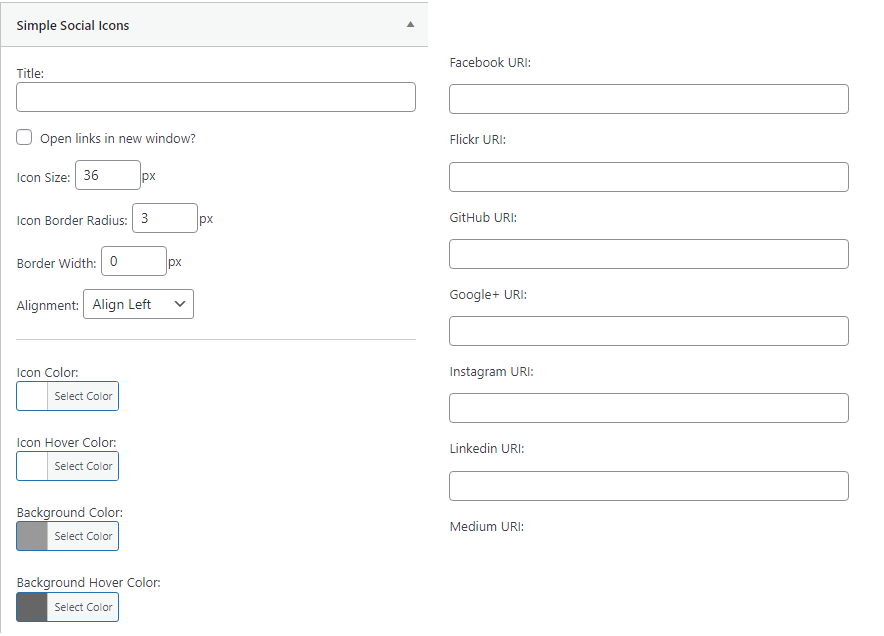The image size is (884, 636).
Task: Click the dark Background Hover Color swatch
Action: coord(32,607)
